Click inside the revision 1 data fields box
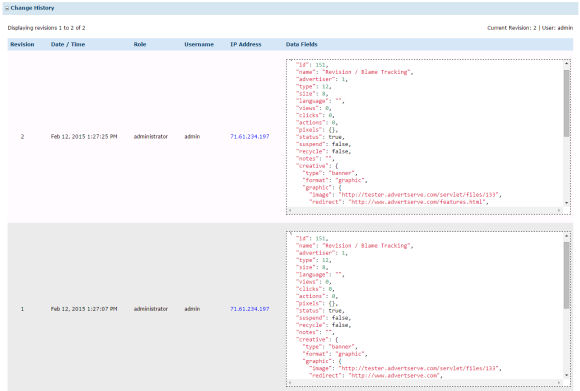 [x=428, y=309]
